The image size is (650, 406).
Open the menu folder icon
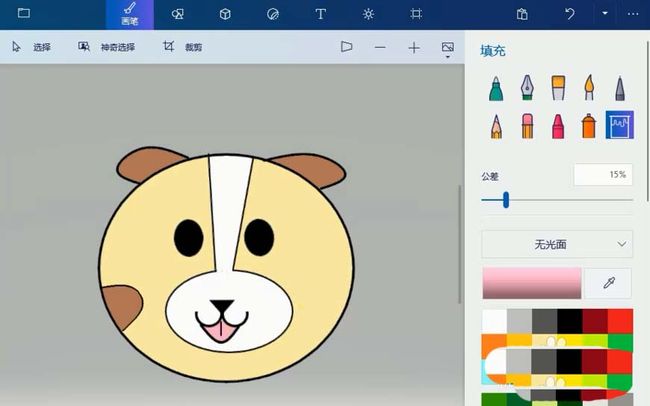point(24,13)
